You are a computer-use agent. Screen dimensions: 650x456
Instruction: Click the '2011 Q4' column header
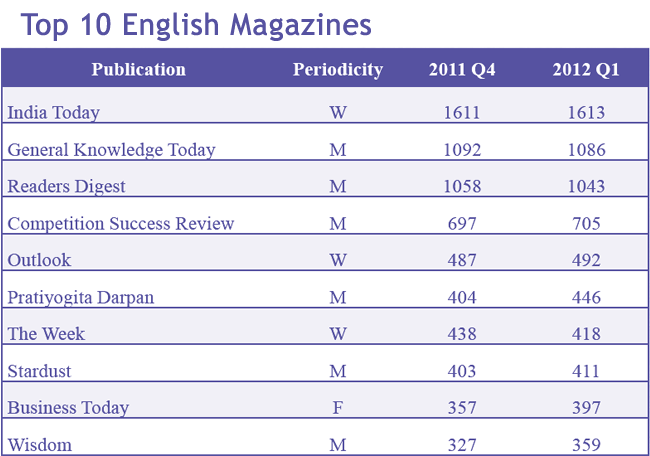pyautogui.click(x=462, y=70)
